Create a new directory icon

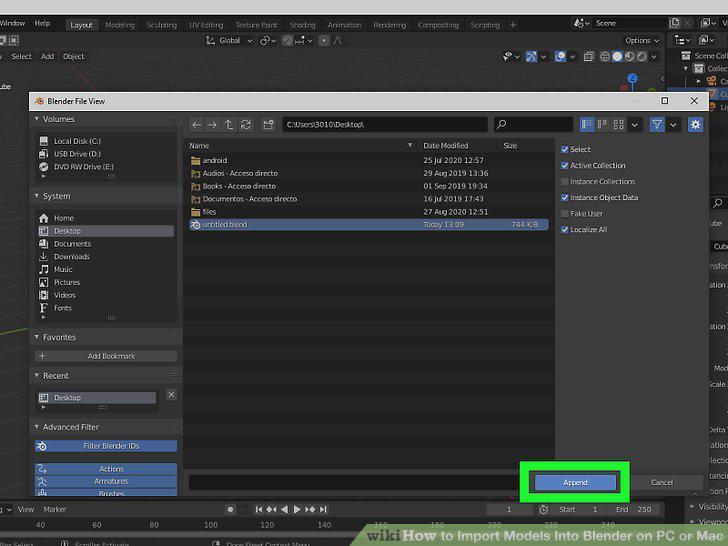pyautogui.click(x=268, y=124)
